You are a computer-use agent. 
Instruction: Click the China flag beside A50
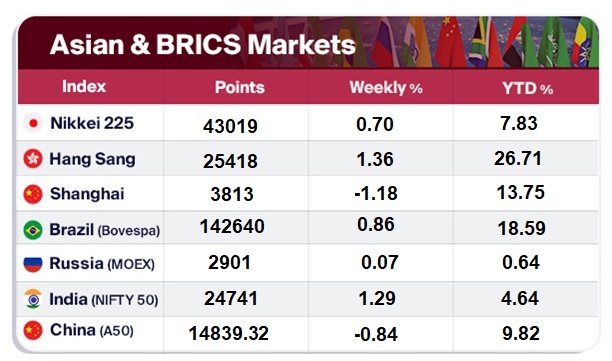coord(33,331)
